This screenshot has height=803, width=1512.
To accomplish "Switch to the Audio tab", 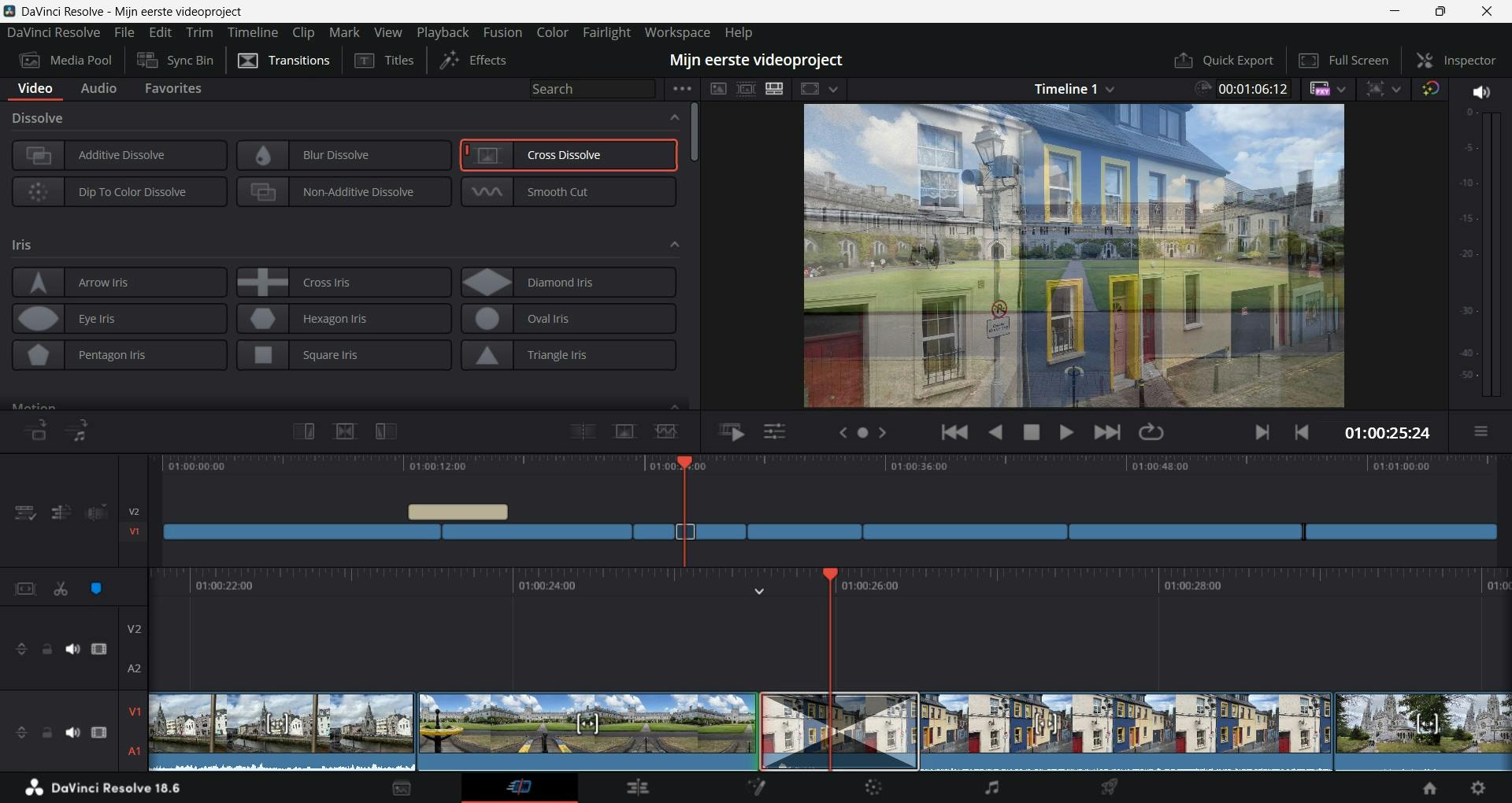I will click(x=98, y=88).
